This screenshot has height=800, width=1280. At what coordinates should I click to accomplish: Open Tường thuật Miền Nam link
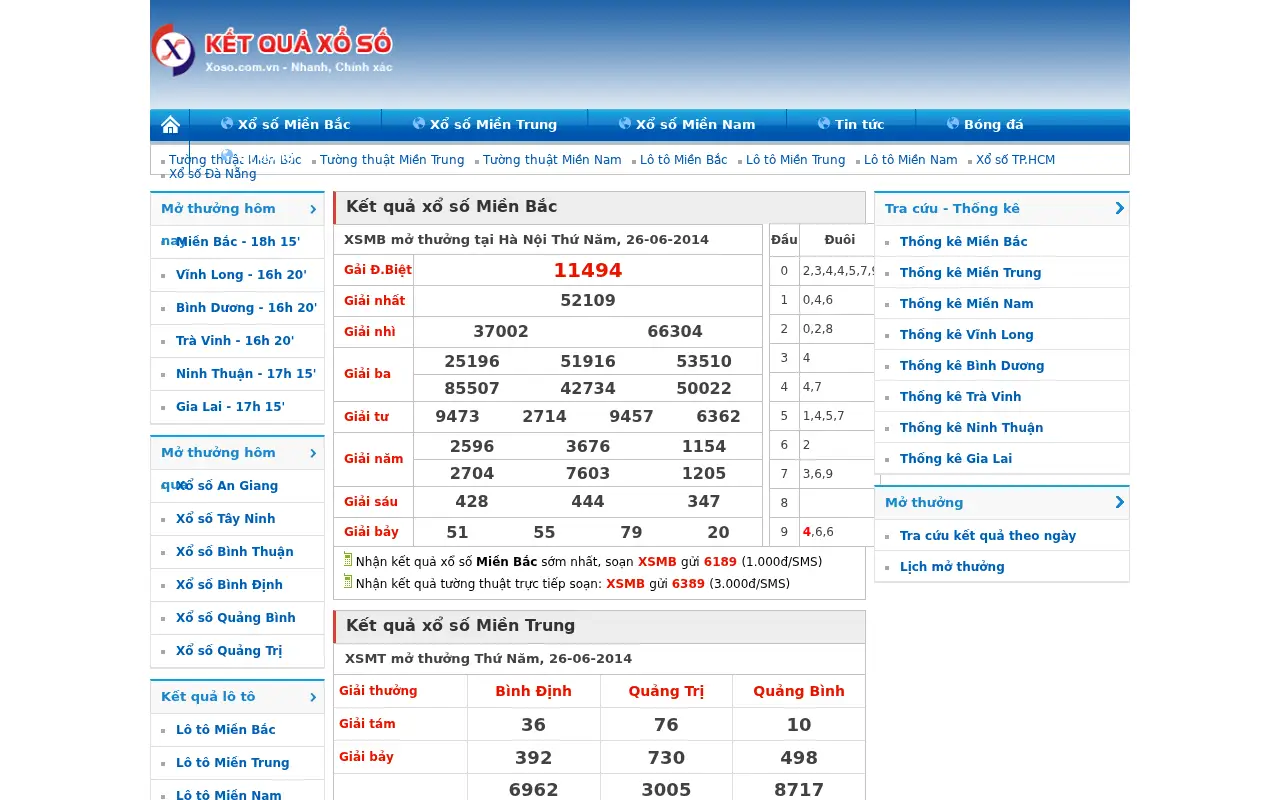(552, 160)
